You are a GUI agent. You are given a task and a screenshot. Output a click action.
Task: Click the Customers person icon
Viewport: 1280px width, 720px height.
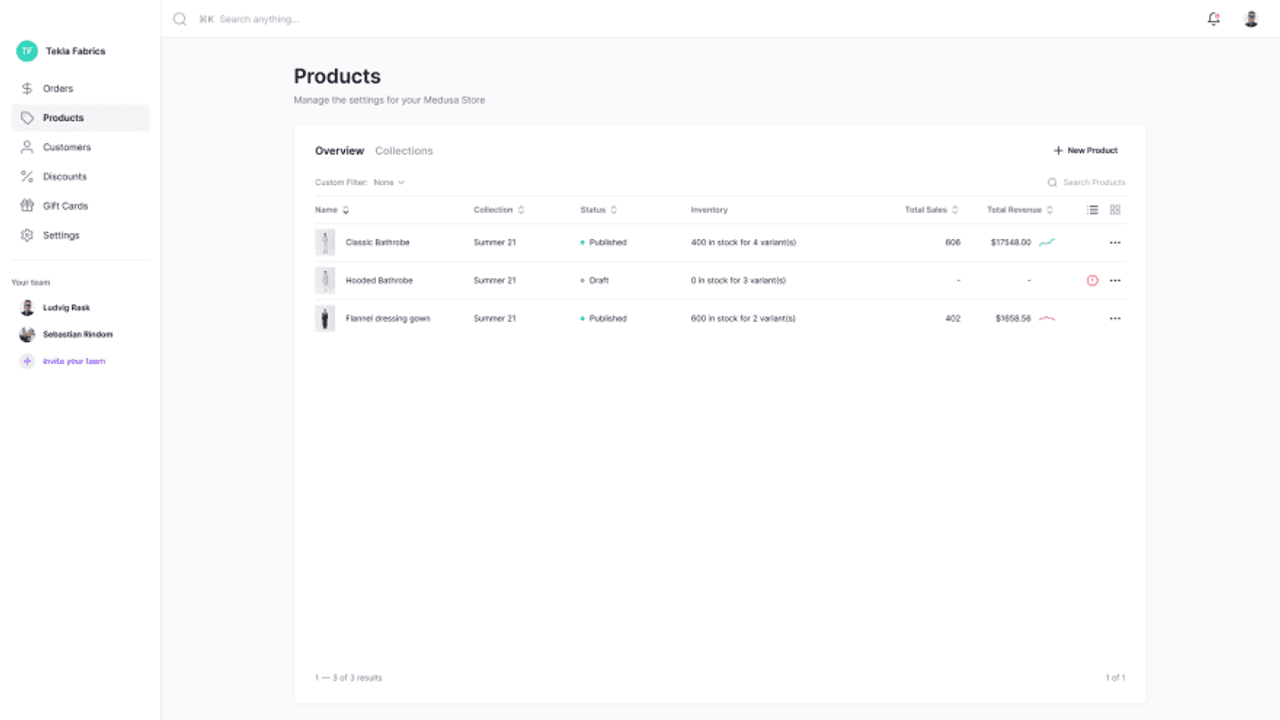click(27, 147)
